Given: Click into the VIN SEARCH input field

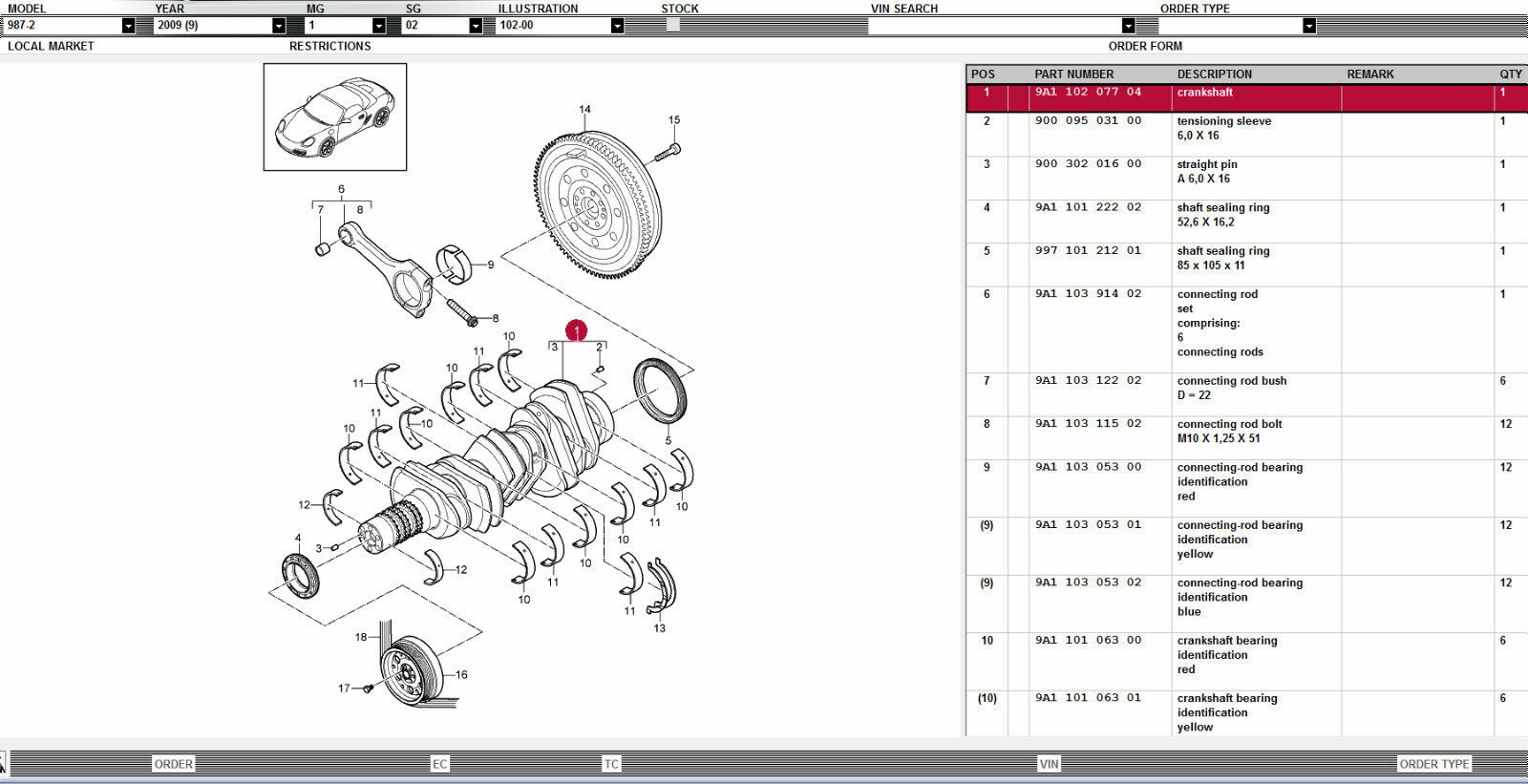Looking at the screenshot, I should pos(993,26).
